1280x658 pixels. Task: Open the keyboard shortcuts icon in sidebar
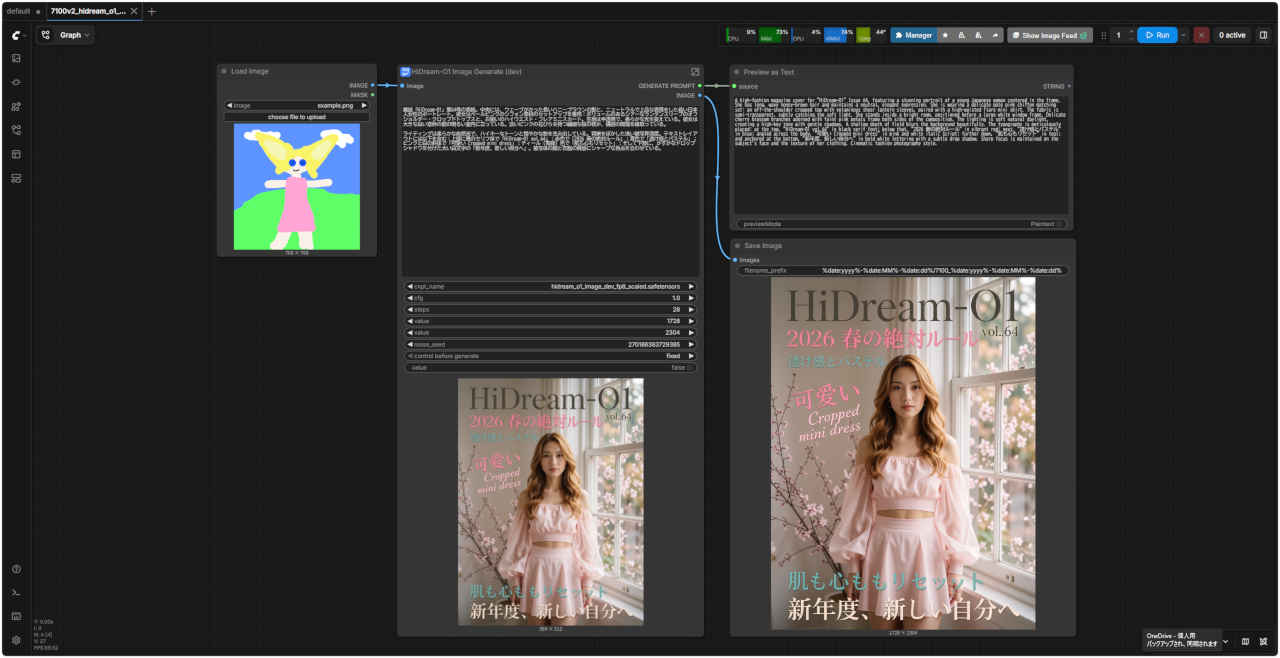point(16,616)
